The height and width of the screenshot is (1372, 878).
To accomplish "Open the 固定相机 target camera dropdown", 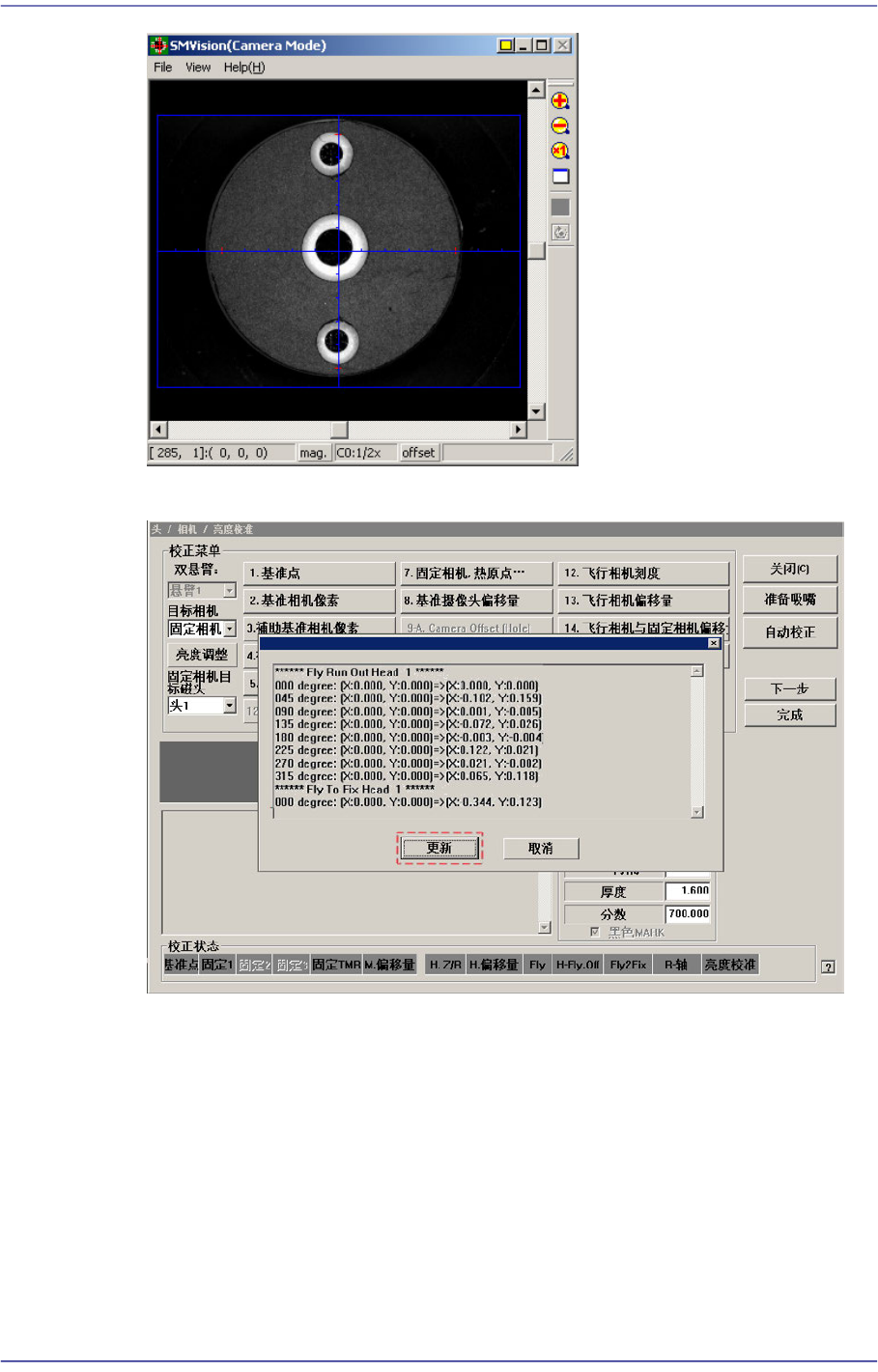I will pos(229,629).
